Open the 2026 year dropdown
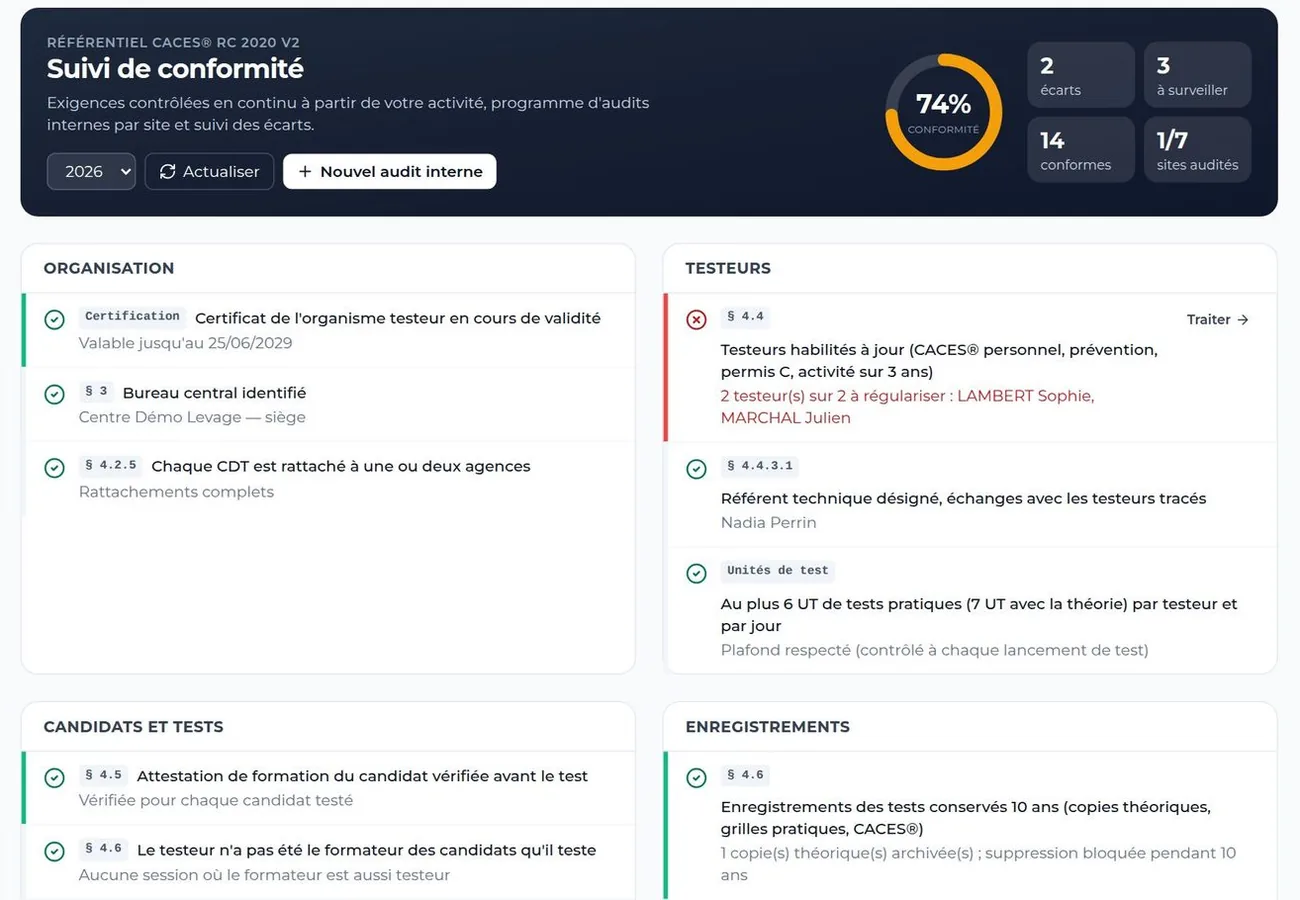The height and width of the screenshot is (900, 1300). point(91,171)
